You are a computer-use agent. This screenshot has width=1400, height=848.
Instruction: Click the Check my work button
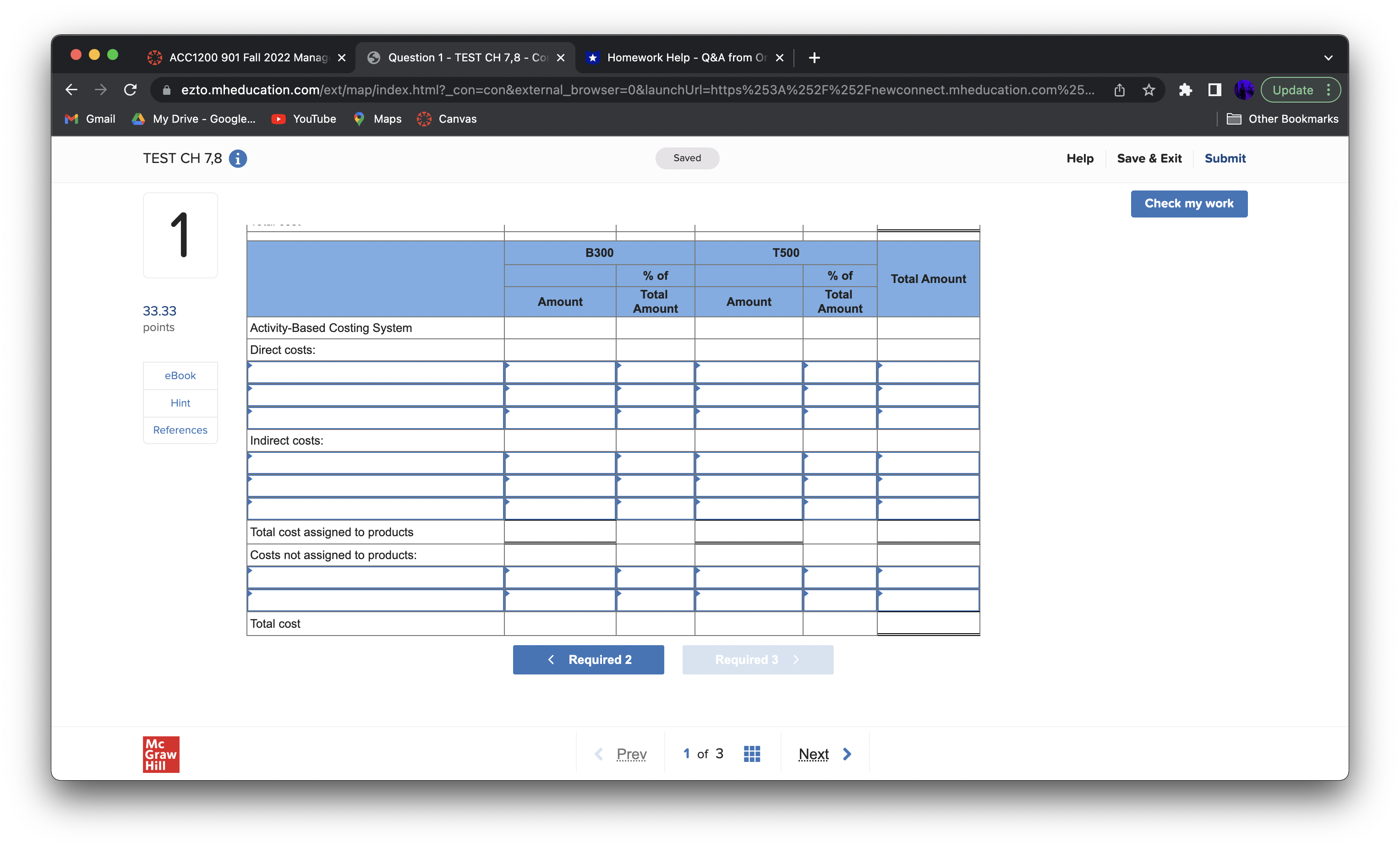point(1188,203)
